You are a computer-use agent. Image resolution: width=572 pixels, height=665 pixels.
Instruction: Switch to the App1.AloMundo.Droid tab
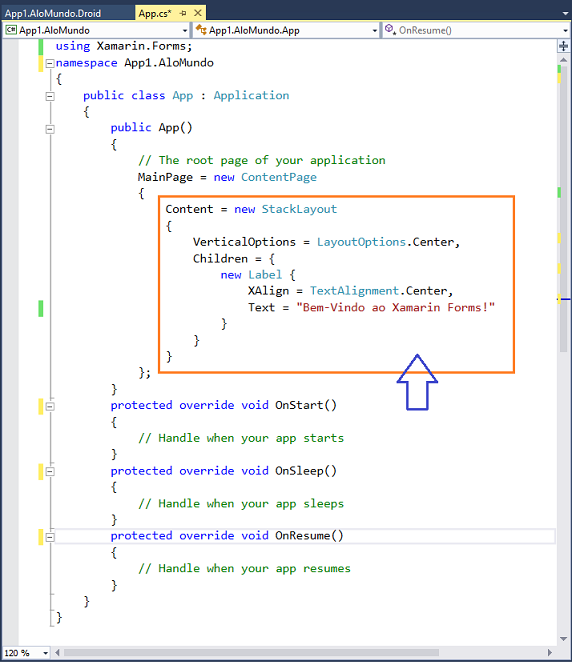(53, 14)
